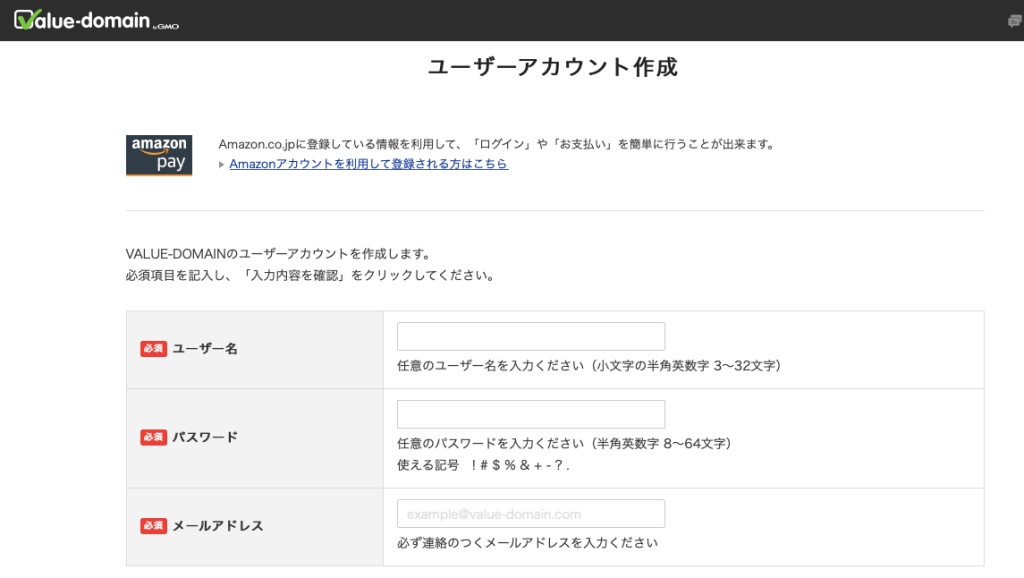Image resolution: width=1024 pixels, height=578 pixels.
Task: Click the Value-domain logo in header
Action: coord(96,20)
